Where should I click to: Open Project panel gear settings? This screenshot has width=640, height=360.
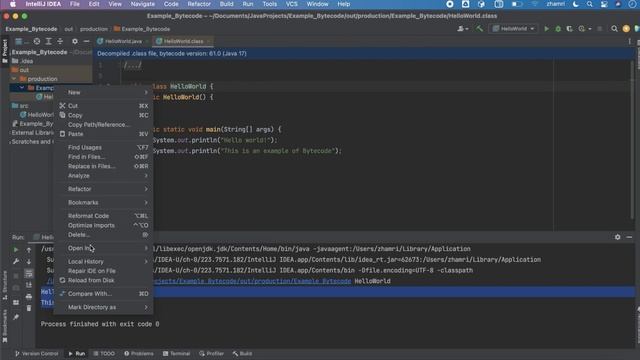tap(75, 41)
